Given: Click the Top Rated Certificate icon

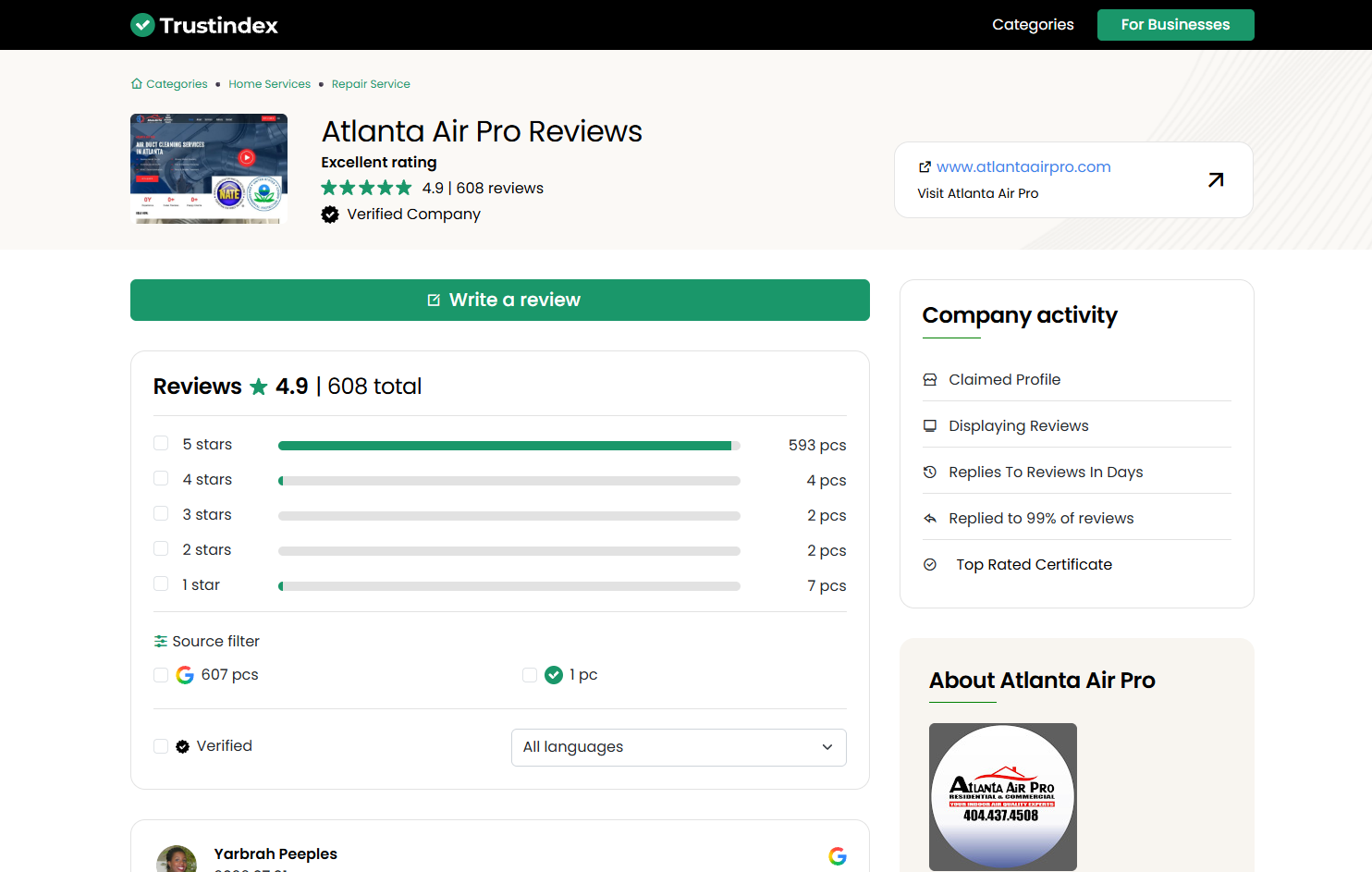Looking at the screenshot, I should coord(930,565).
